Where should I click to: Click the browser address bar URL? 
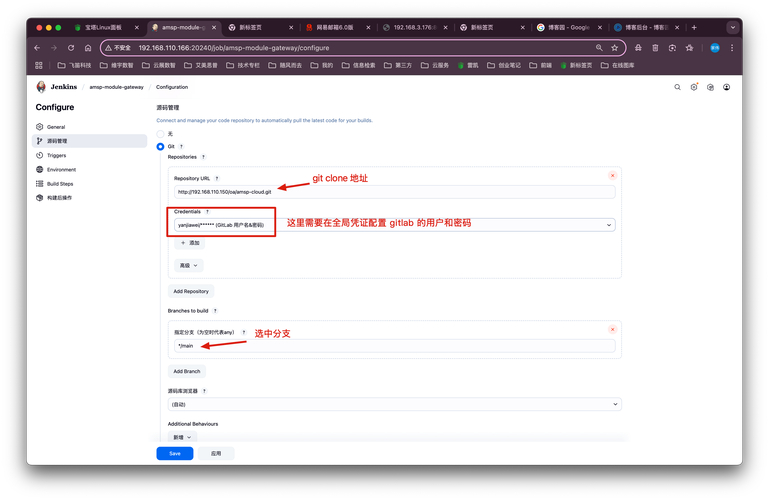pos(233,48)
